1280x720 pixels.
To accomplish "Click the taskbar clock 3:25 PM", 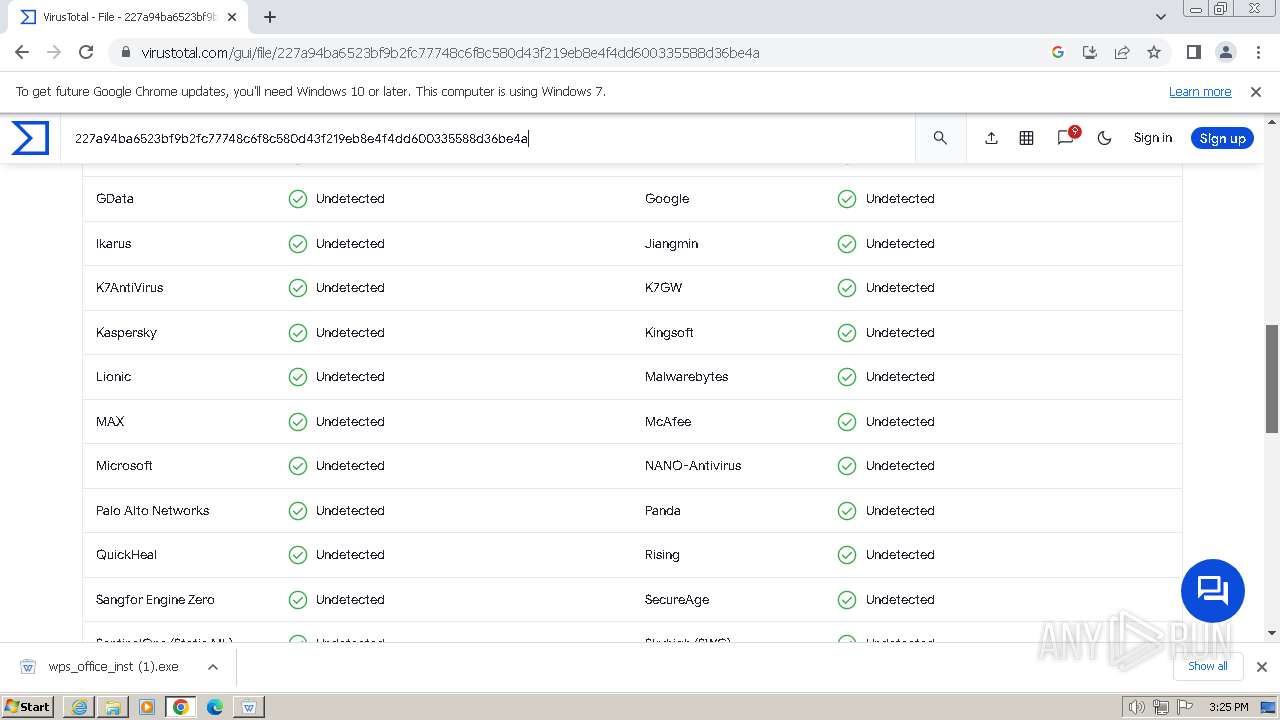I will pos(1228,707).
